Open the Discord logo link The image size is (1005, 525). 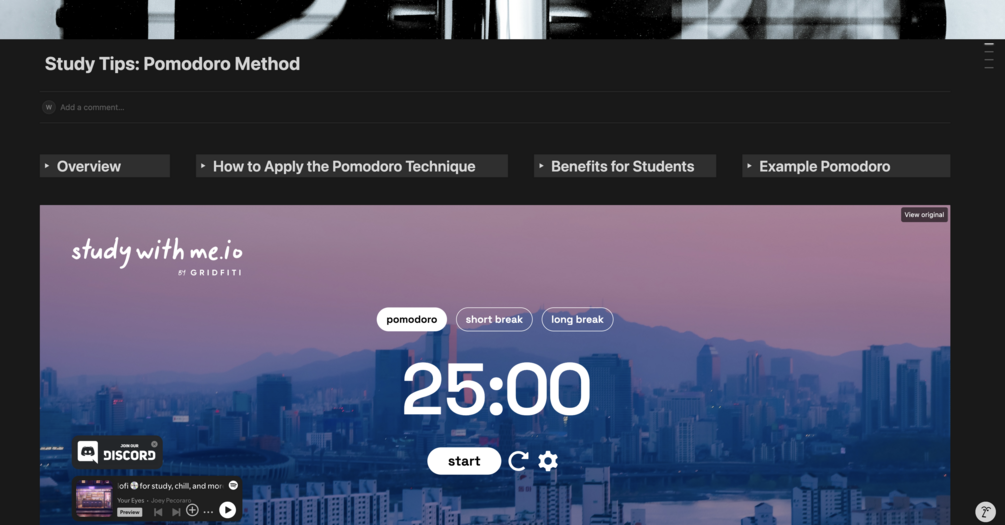[87, 452]
